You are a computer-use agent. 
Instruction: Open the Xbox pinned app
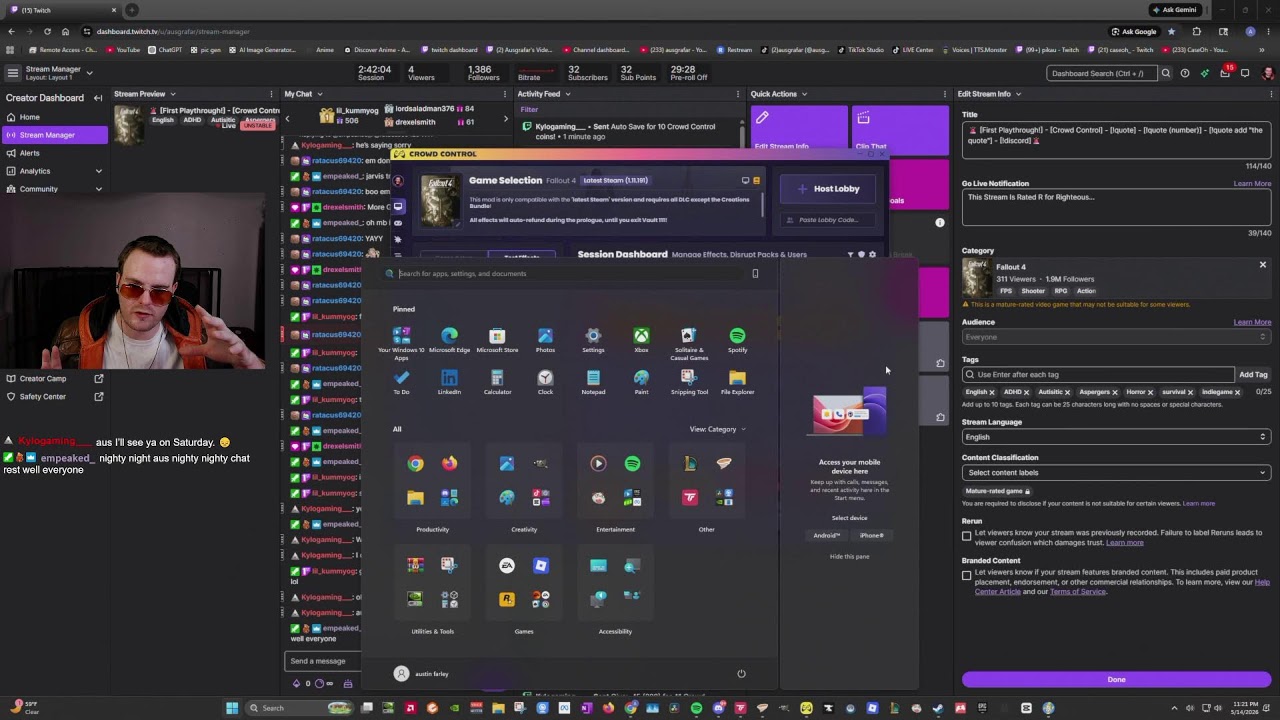[x=641, y=339]
